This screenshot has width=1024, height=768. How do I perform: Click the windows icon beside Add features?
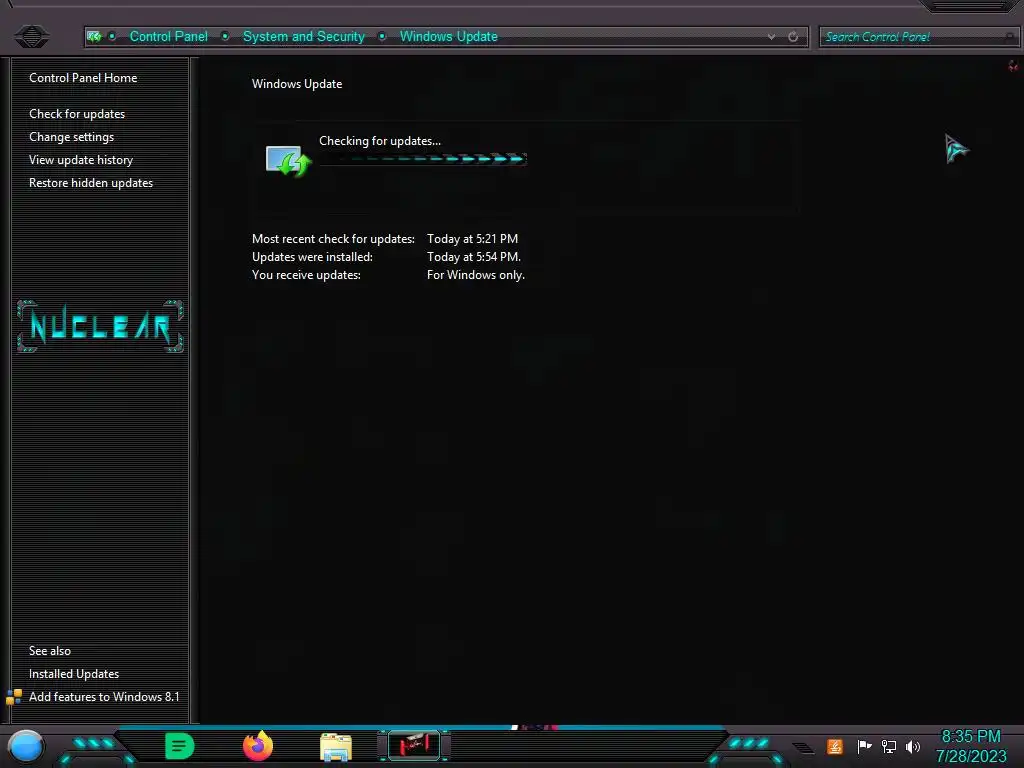click(x=14, y=697)
